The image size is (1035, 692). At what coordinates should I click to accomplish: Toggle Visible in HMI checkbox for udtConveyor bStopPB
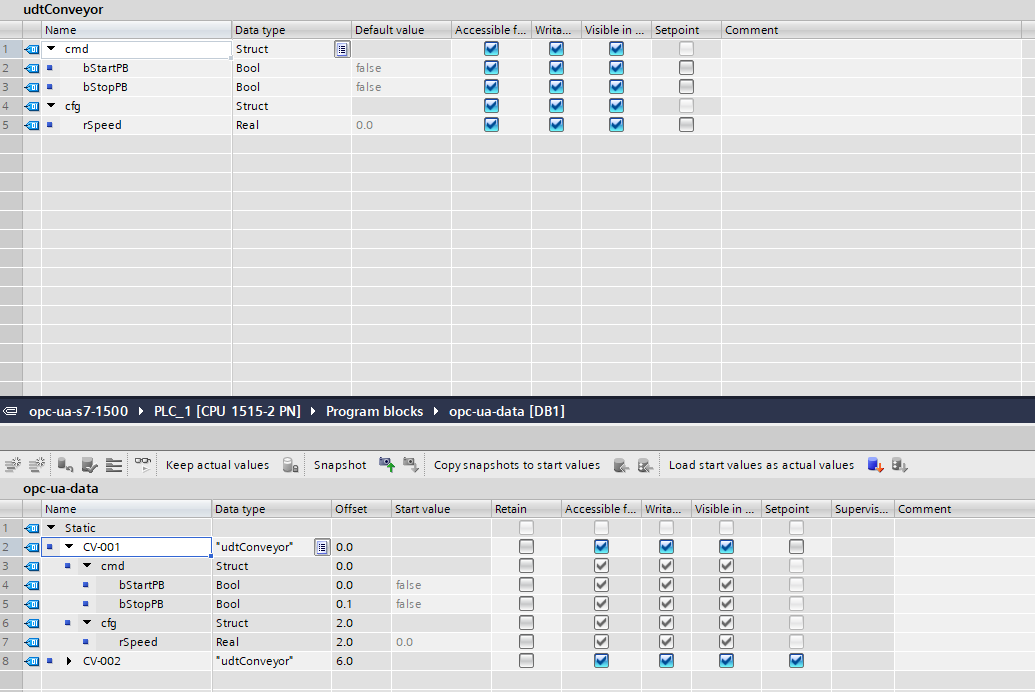[x=616, y=86]
